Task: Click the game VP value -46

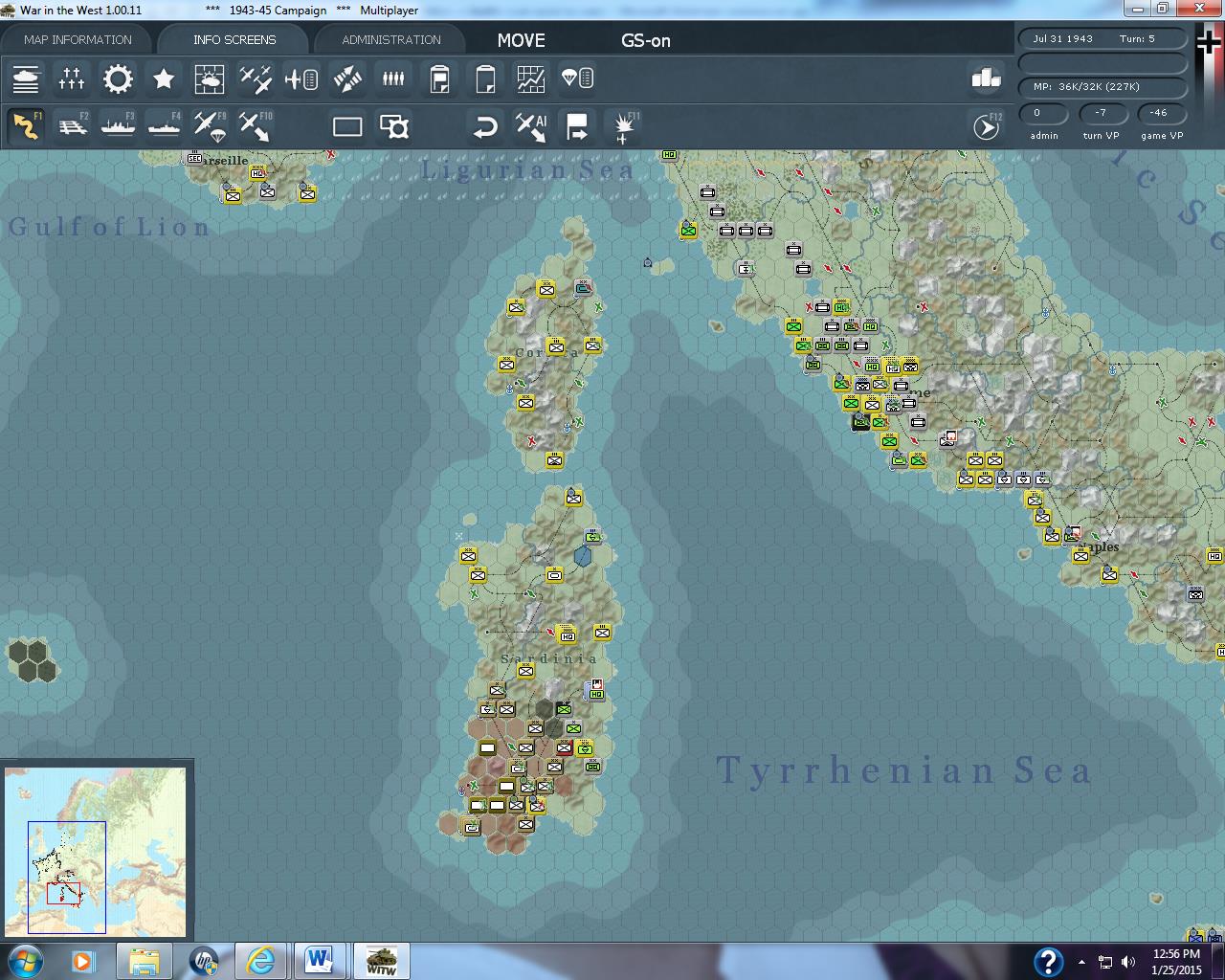Action: [x=1160, y=113]
